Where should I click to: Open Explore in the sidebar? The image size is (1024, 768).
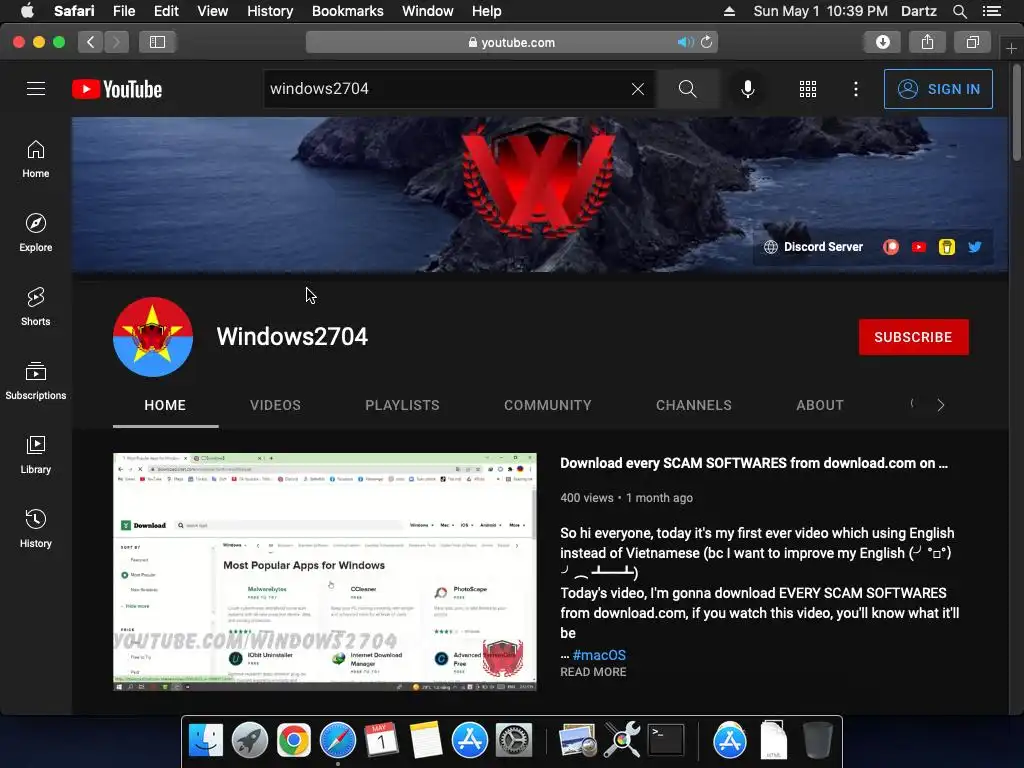pyautogui.click(x=36, y=232)
